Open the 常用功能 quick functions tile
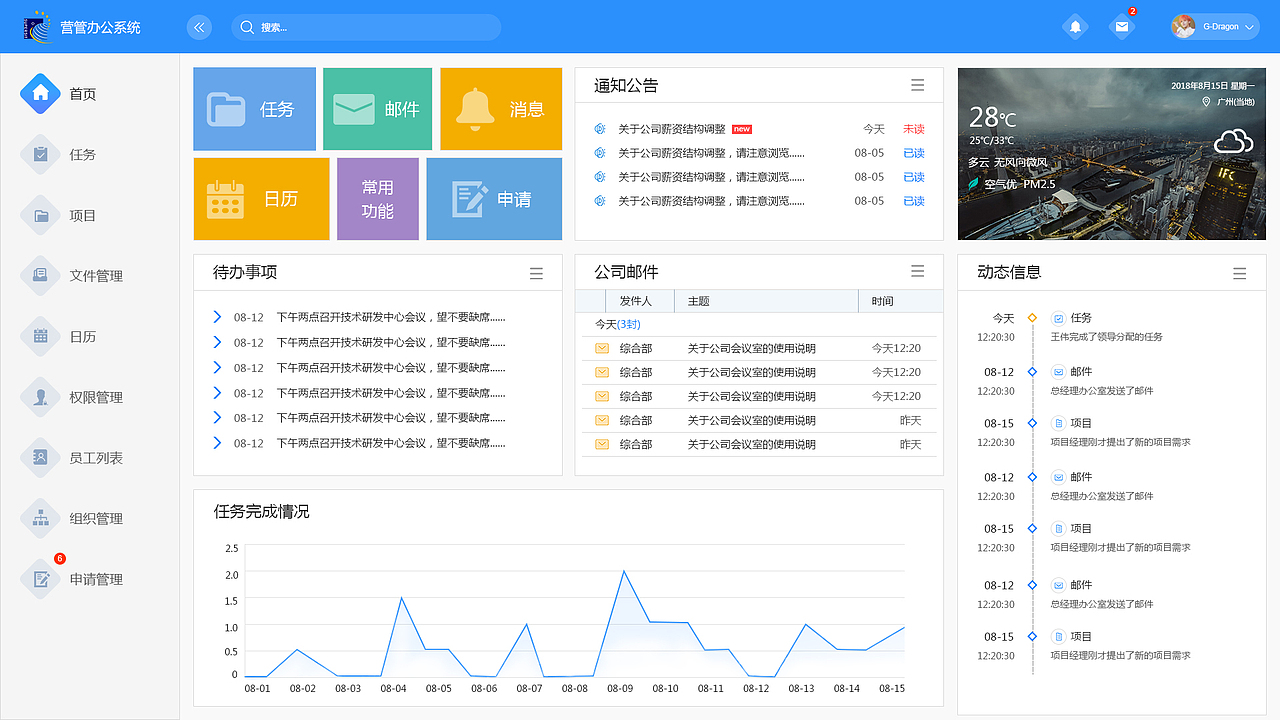This screenshot has width=1280, height=720. (x=377, y=199)
